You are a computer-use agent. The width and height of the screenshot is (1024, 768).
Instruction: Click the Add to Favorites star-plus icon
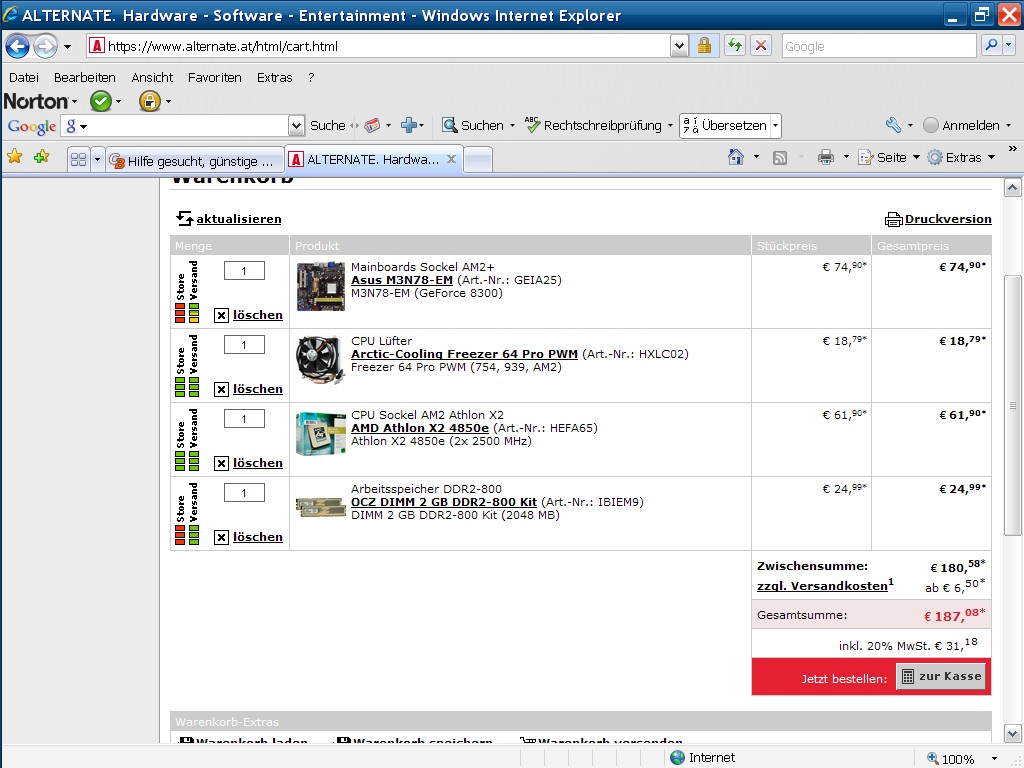42,157
